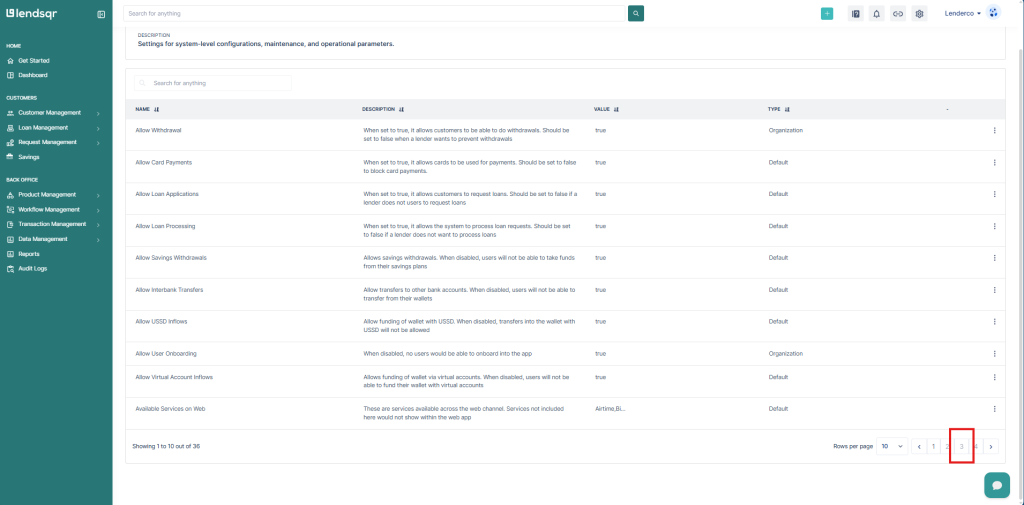Open the notifications bell

tap(876, 14)
